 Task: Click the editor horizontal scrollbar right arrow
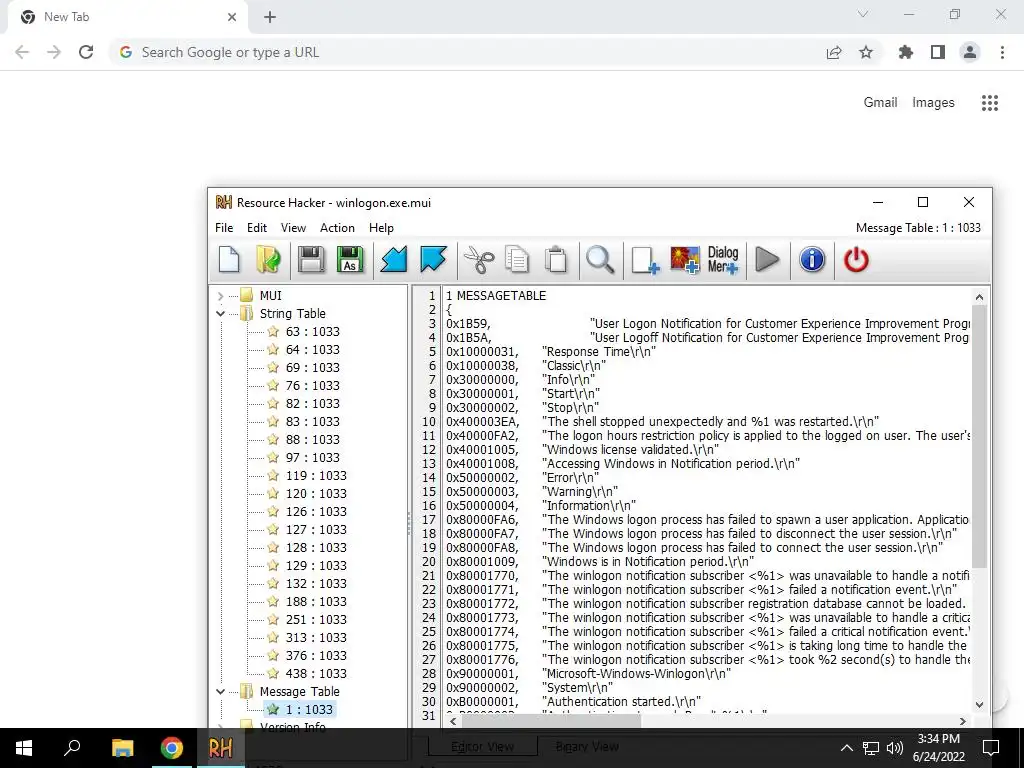(963, 721)
